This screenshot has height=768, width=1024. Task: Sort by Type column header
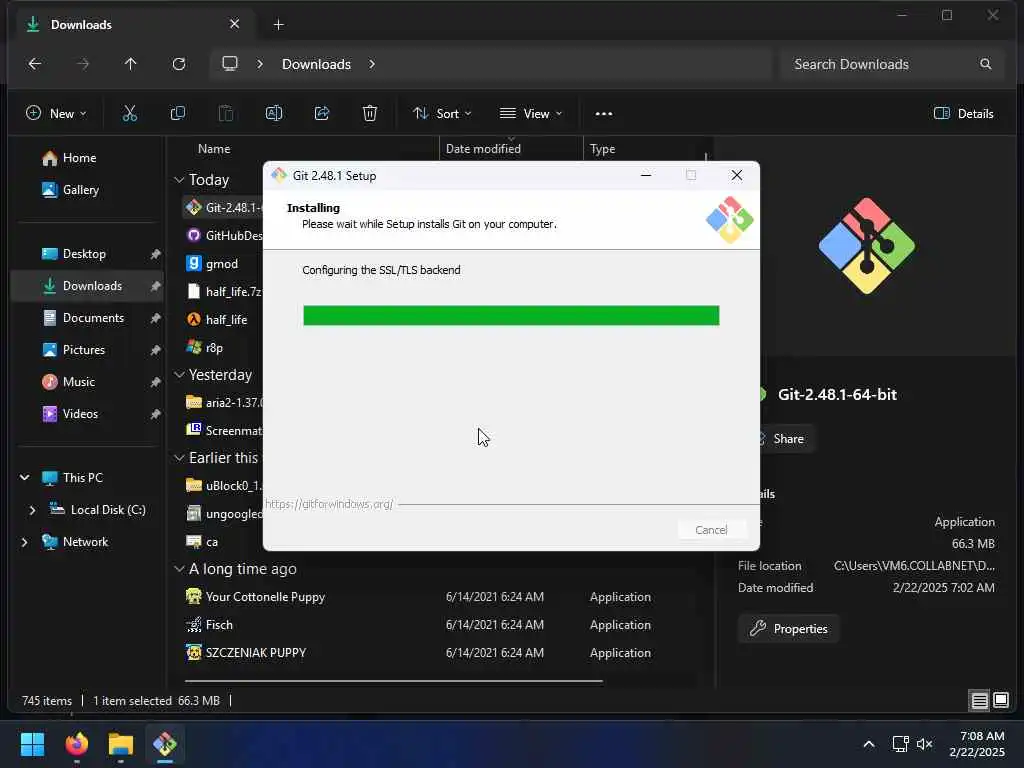[x=602, y=149]
